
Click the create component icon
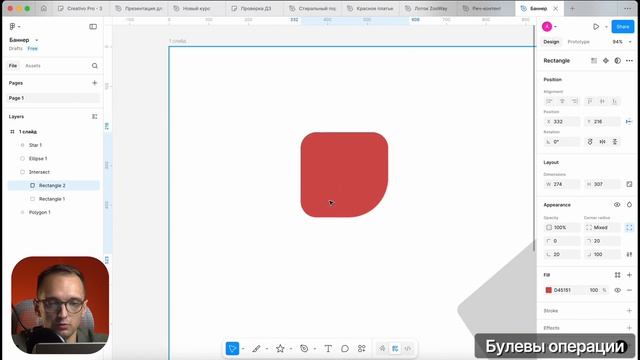point(606,61)
